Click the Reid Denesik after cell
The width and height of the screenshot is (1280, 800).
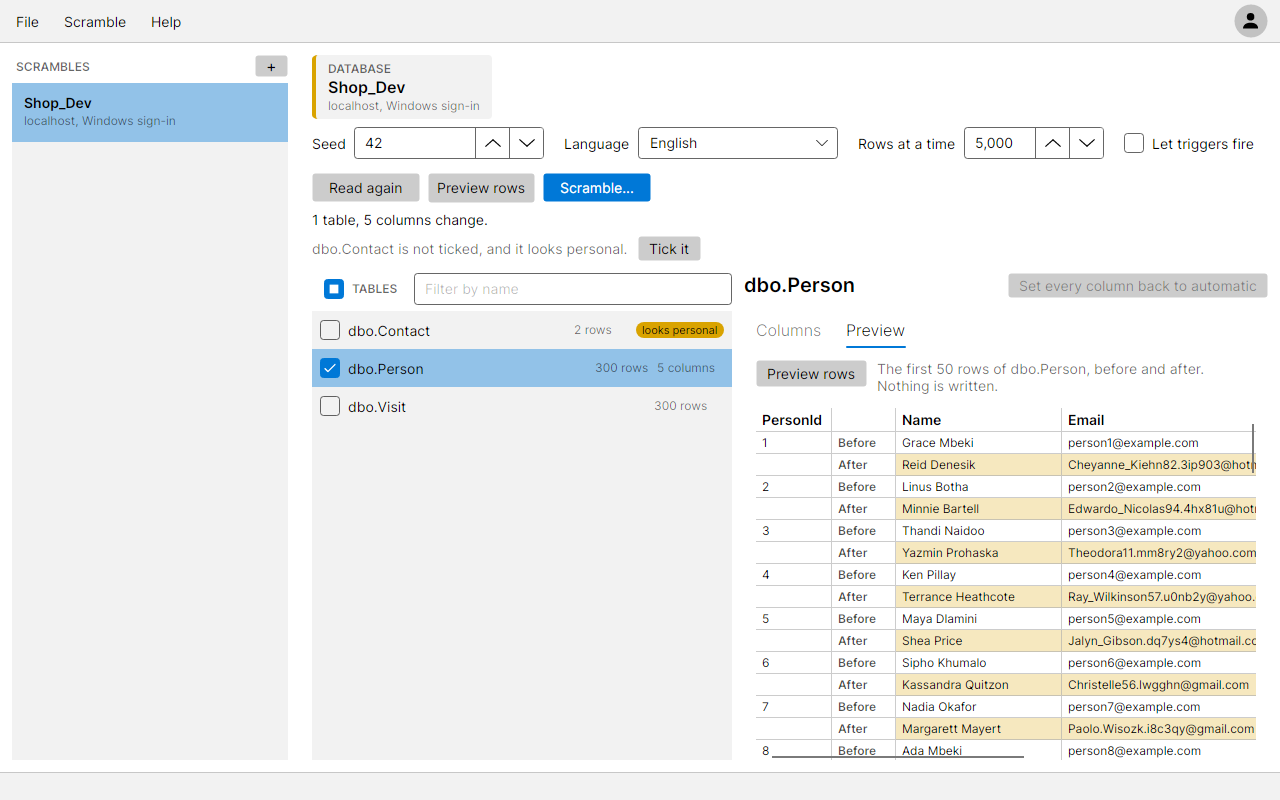point(978,465)
